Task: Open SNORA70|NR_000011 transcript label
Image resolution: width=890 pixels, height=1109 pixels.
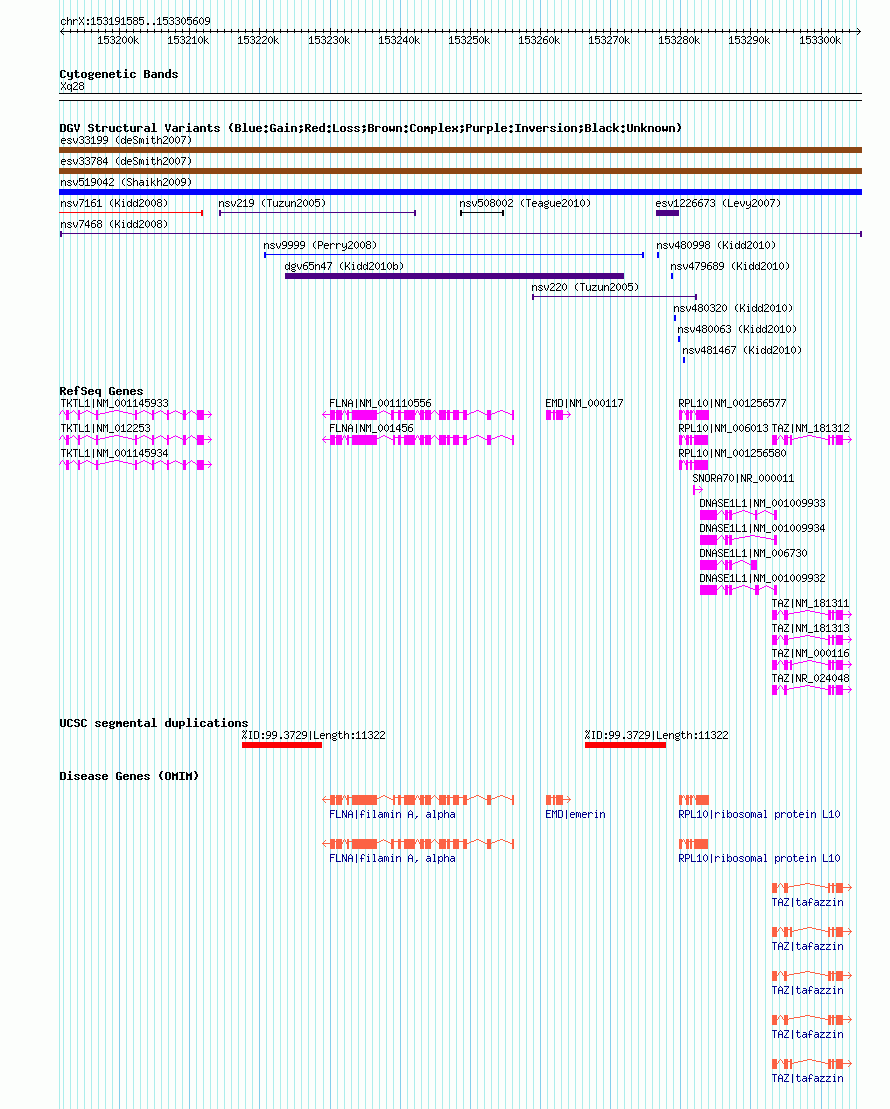Action: 743,479
